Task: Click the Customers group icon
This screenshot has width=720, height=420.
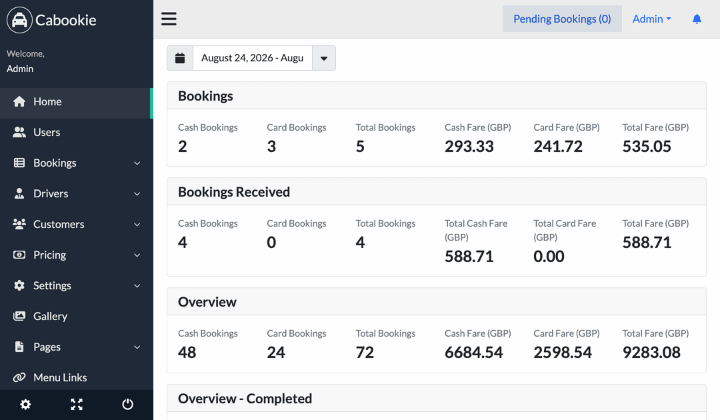Action: pyautogui.click(x=19, y=224)
